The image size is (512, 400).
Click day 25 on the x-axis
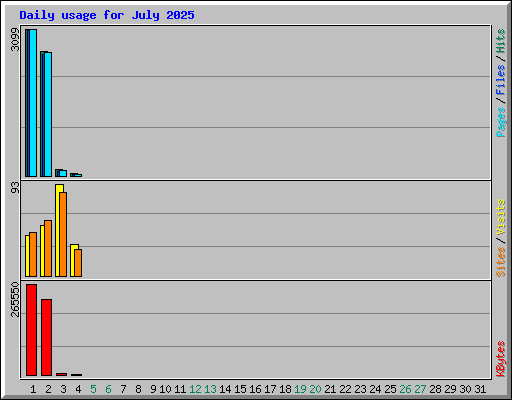coord(390,389)
